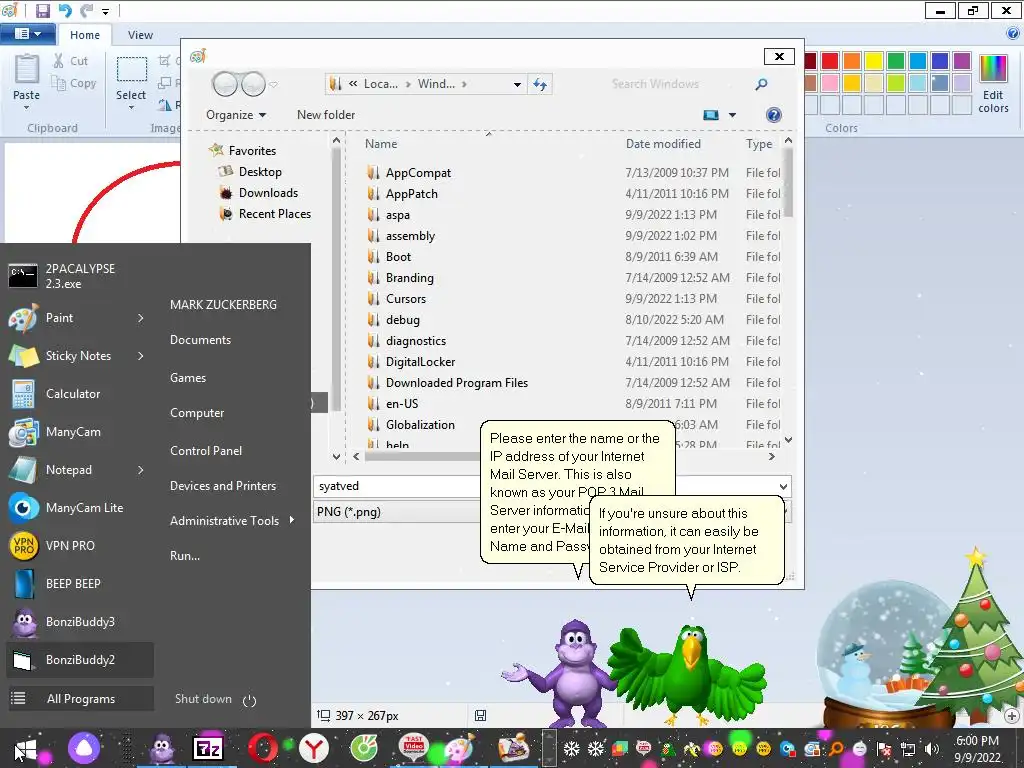Image resolution: width=1024 pixels, height=768 pixels.
Task: Click the change view icon in dialog toolbar
Action: pyautogui.click(x=711, y=115)
